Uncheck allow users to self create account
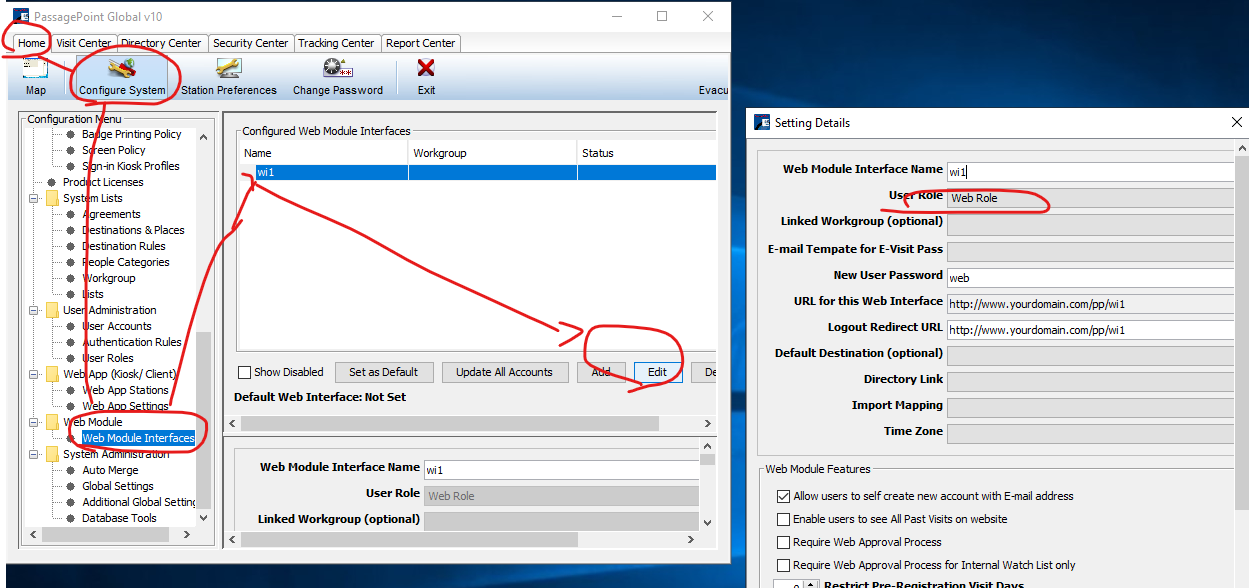Screen dimensions: 1249x588 tap(783, 496)
